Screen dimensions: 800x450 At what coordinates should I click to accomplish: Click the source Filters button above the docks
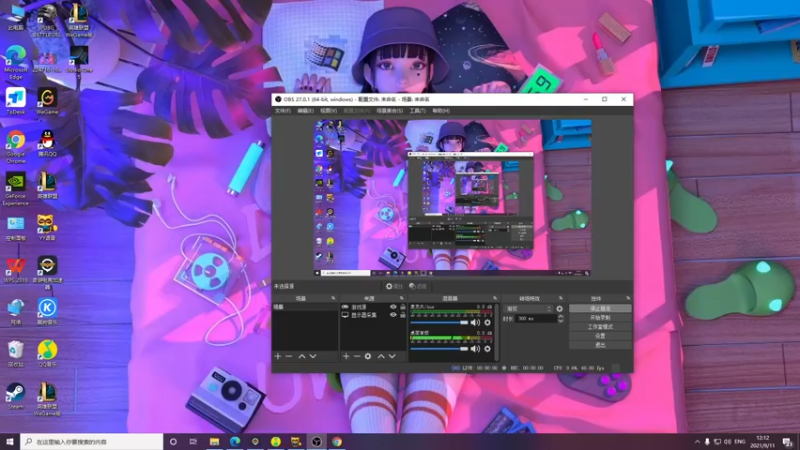(418, 286)
